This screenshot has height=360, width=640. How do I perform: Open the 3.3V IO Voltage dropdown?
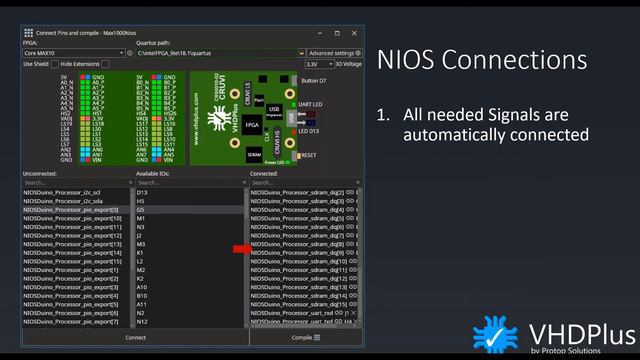click(319, 64)
